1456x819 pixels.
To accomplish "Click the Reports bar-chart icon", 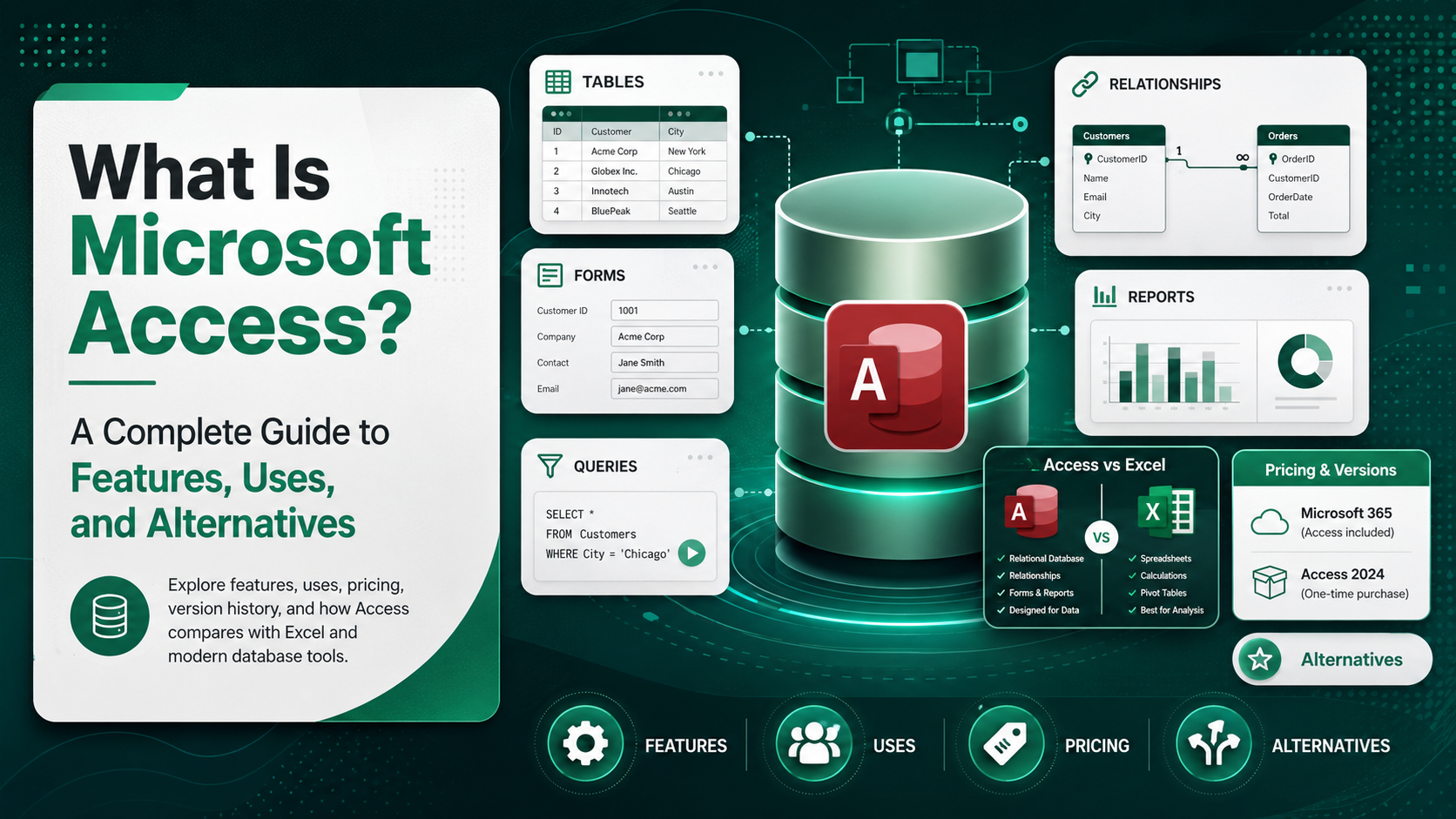I will click(1105, 296).
